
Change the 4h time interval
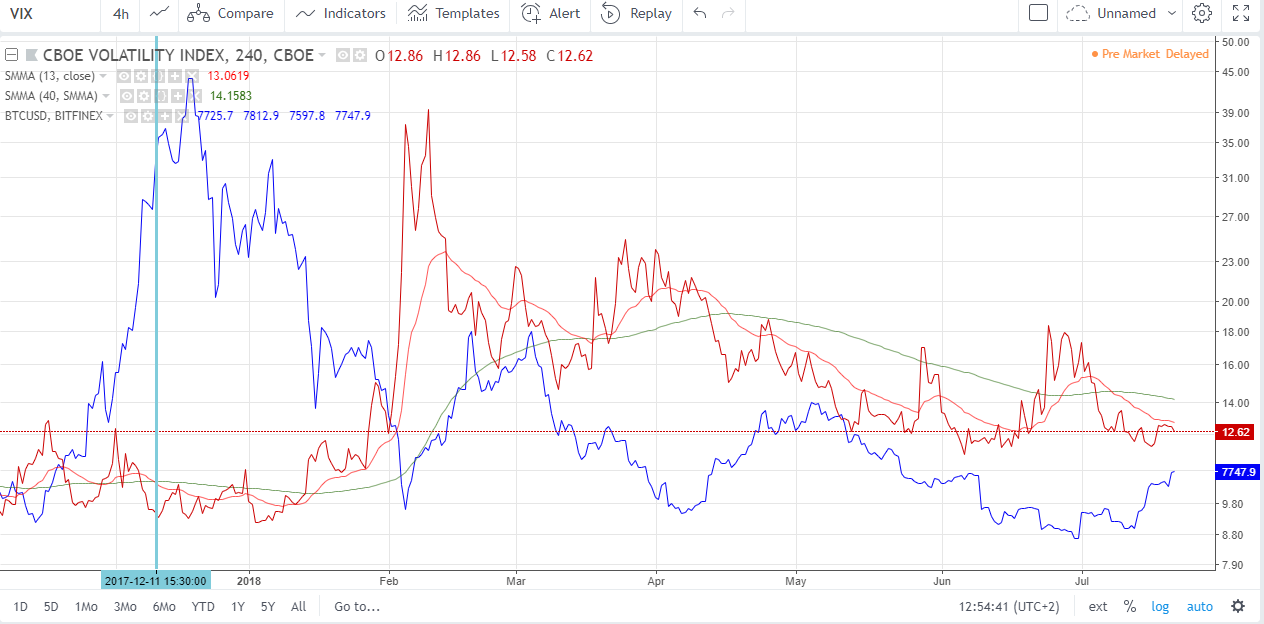pyautogui.click(x=121, y=13)
